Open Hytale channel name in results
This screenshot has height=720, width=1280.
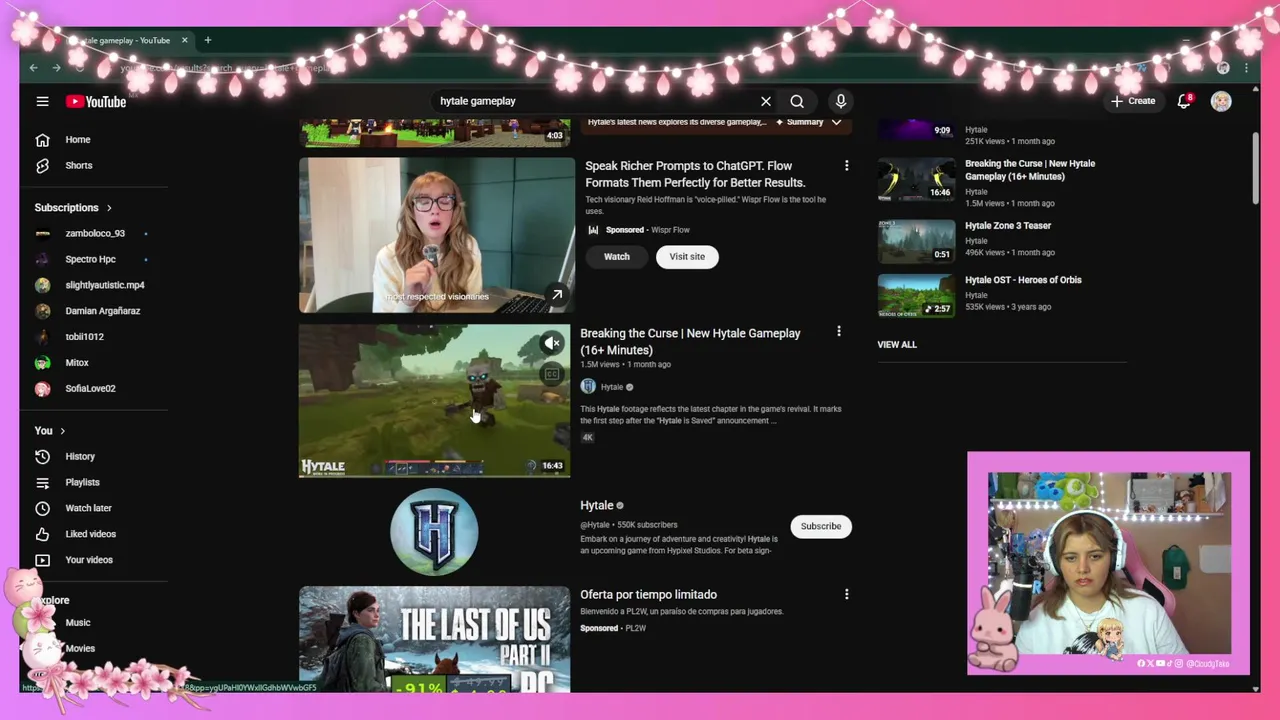pos(597,506)
